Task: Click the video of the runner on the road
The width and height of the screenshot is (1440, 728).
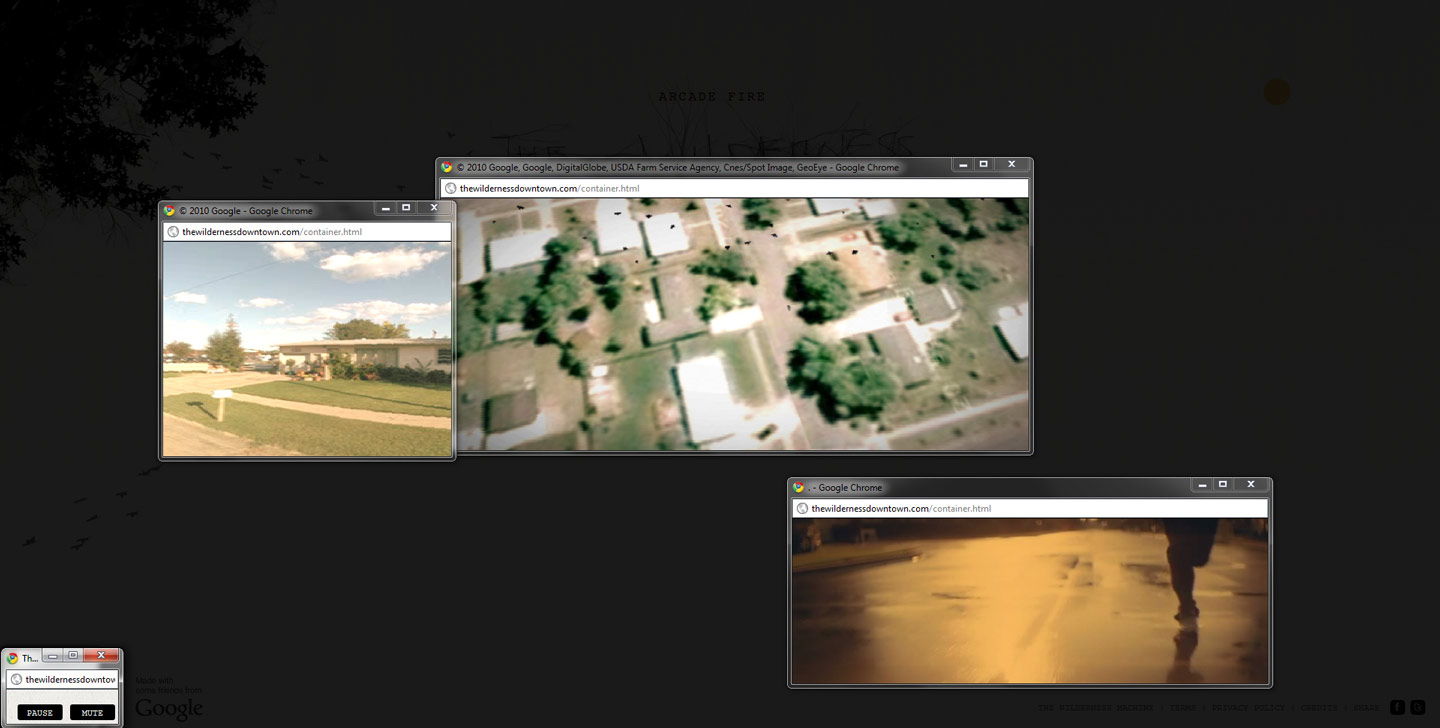Action: coord(1030,601)
